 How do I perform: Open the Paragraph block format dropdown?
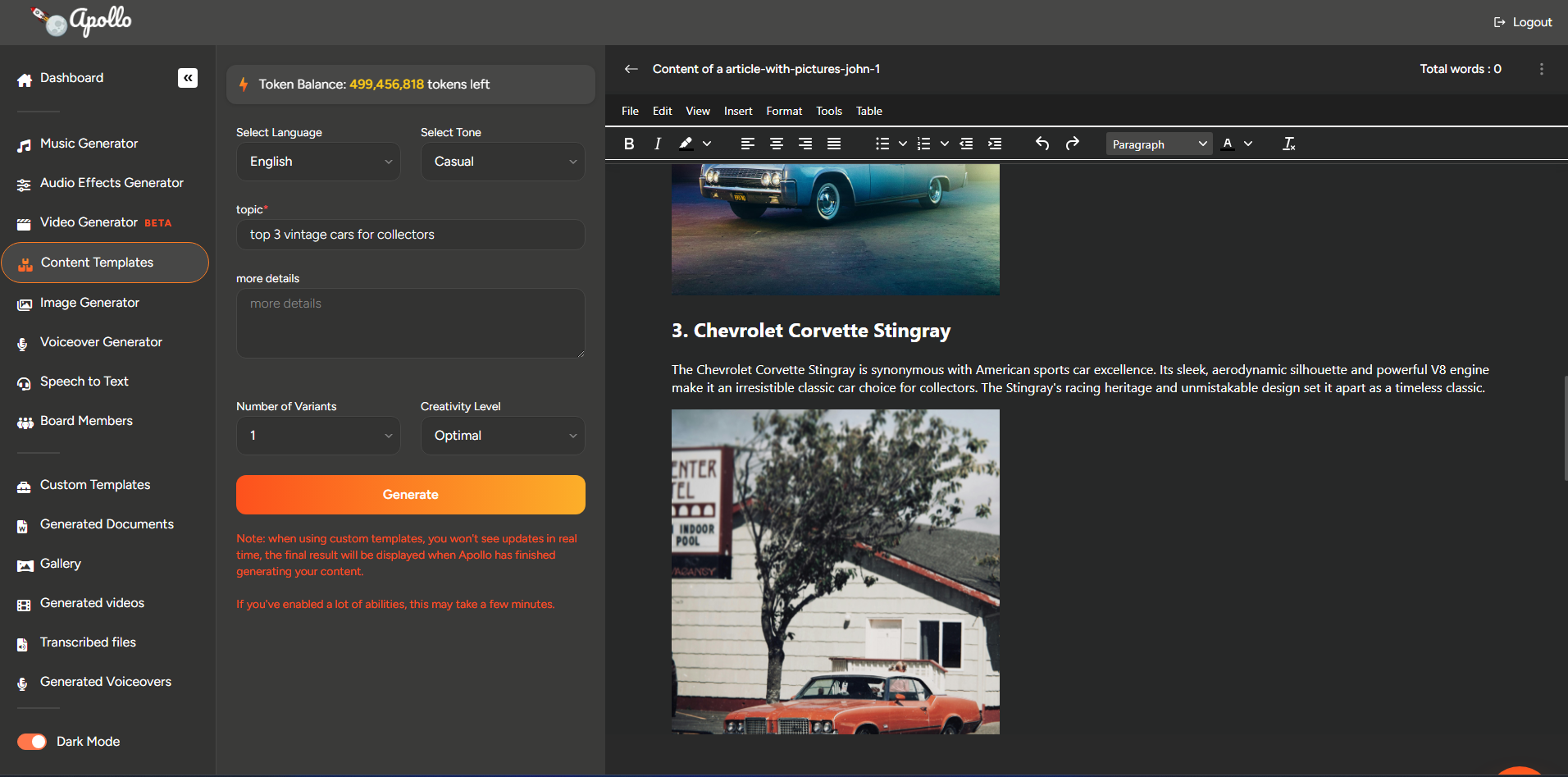[x=1159, y=144]
